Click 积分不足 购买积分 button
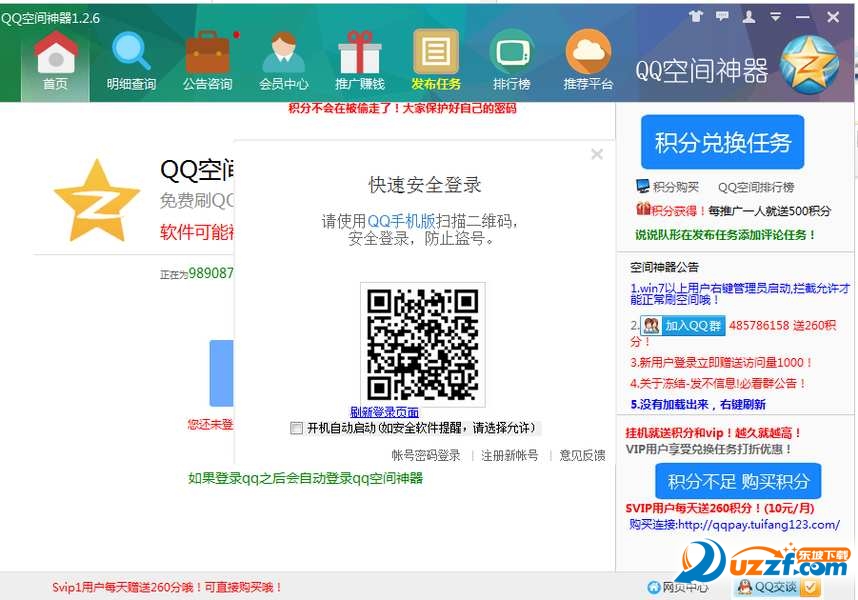858x600 pixels. point(738,481)
